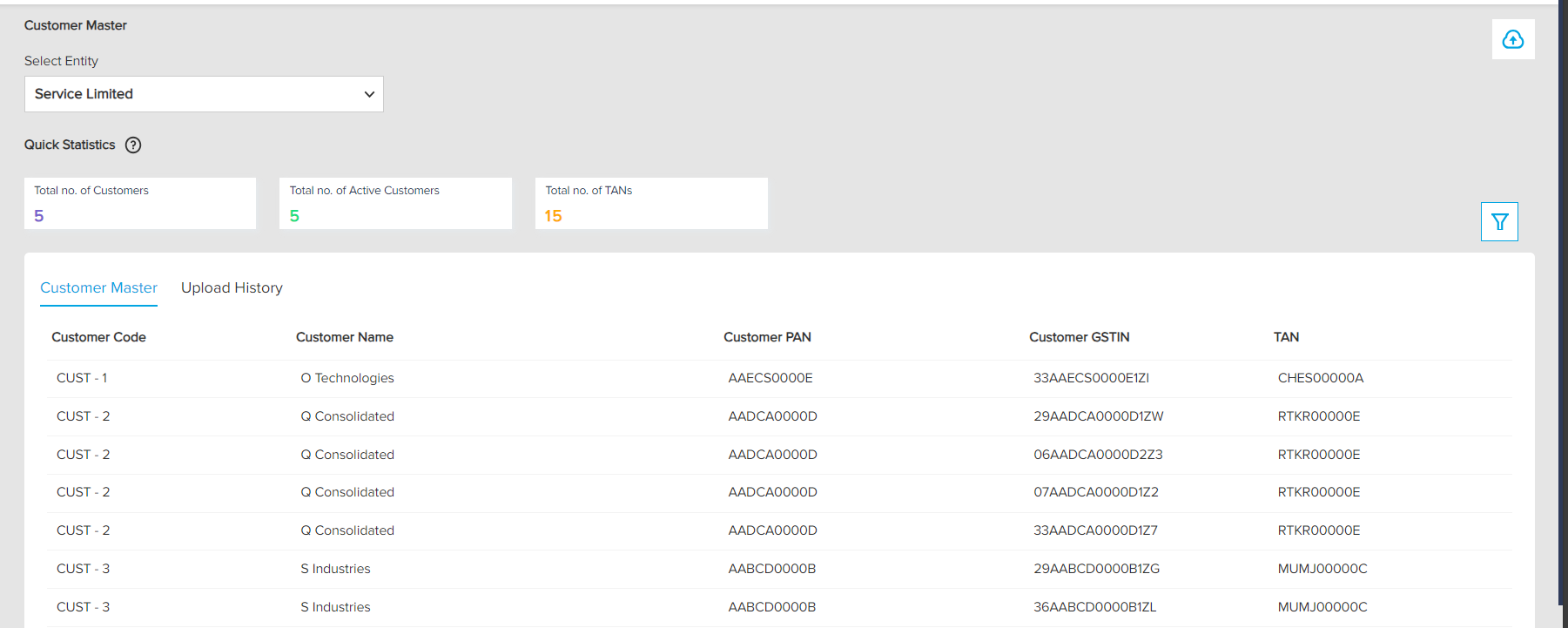Open Quick Statistics help question mark icon
The height and width of the screenshot is (628, 1568).
[133, 145]
